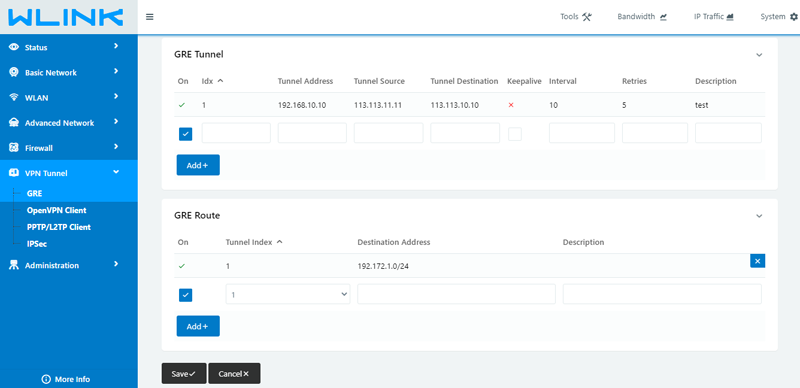Open the Tools menu in header

576,17
